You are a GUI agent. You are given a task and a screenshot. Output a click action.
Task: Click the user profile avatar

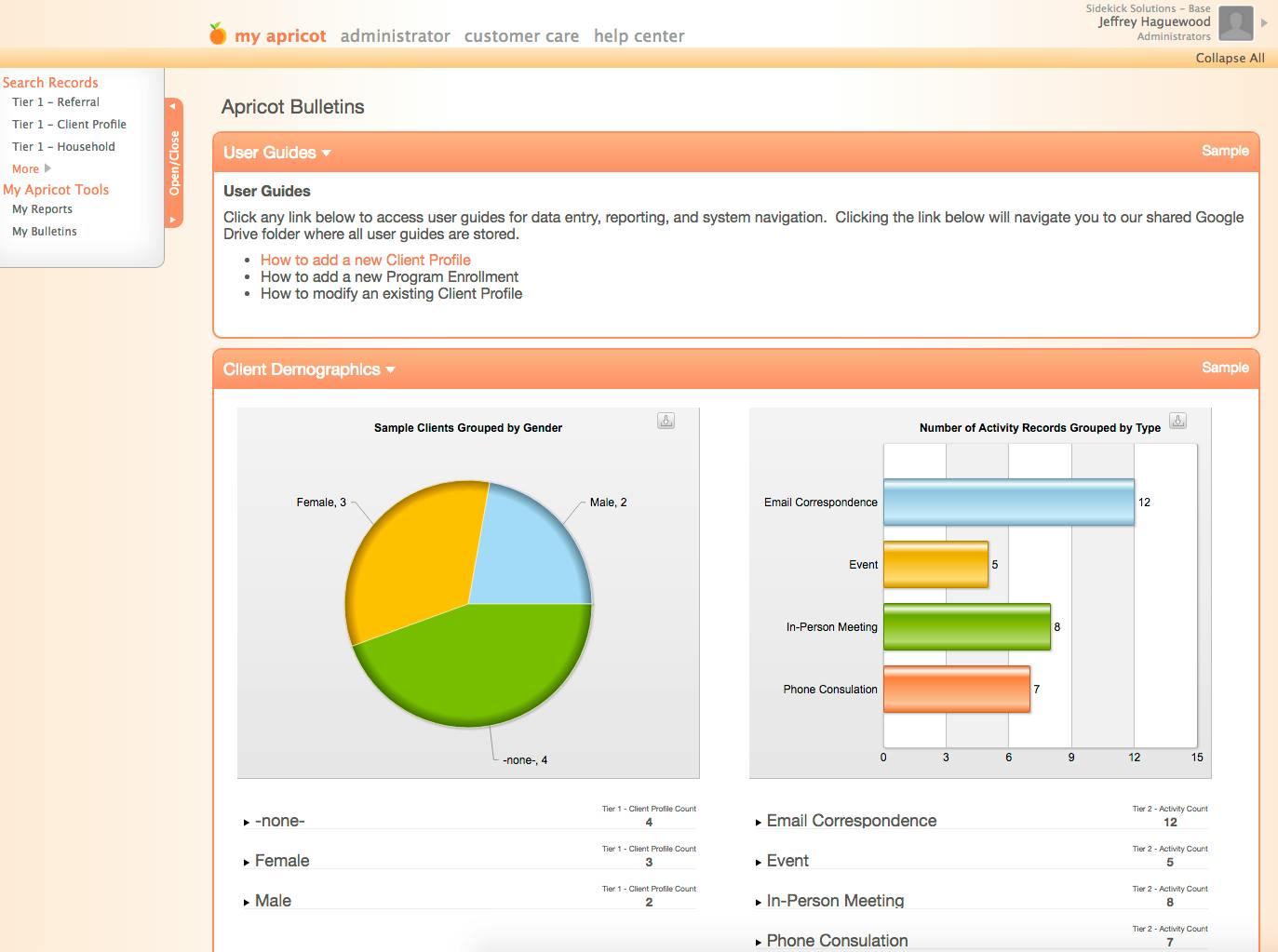coord(1235,23)
